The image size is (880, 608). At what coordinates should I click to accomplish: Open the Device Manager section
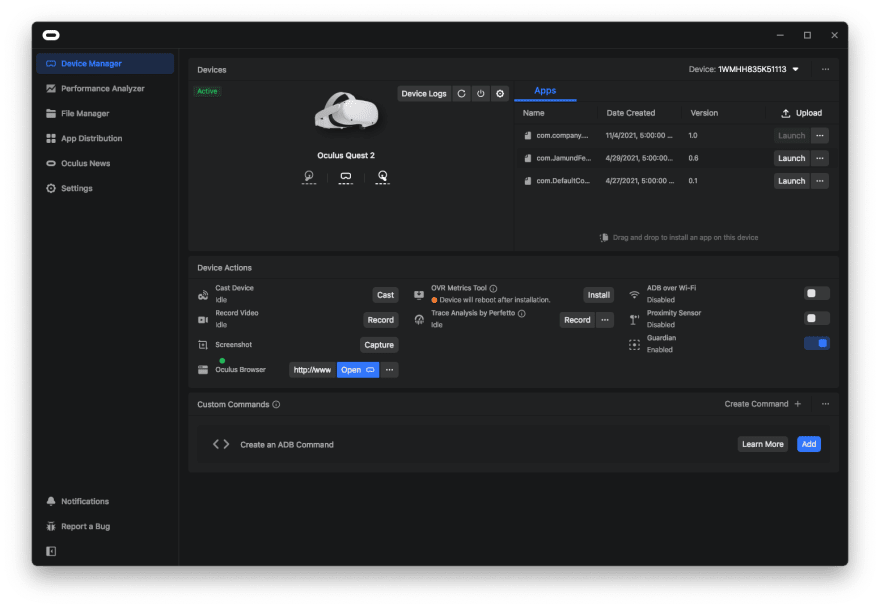pyautogui.click(x=105, y=63)
